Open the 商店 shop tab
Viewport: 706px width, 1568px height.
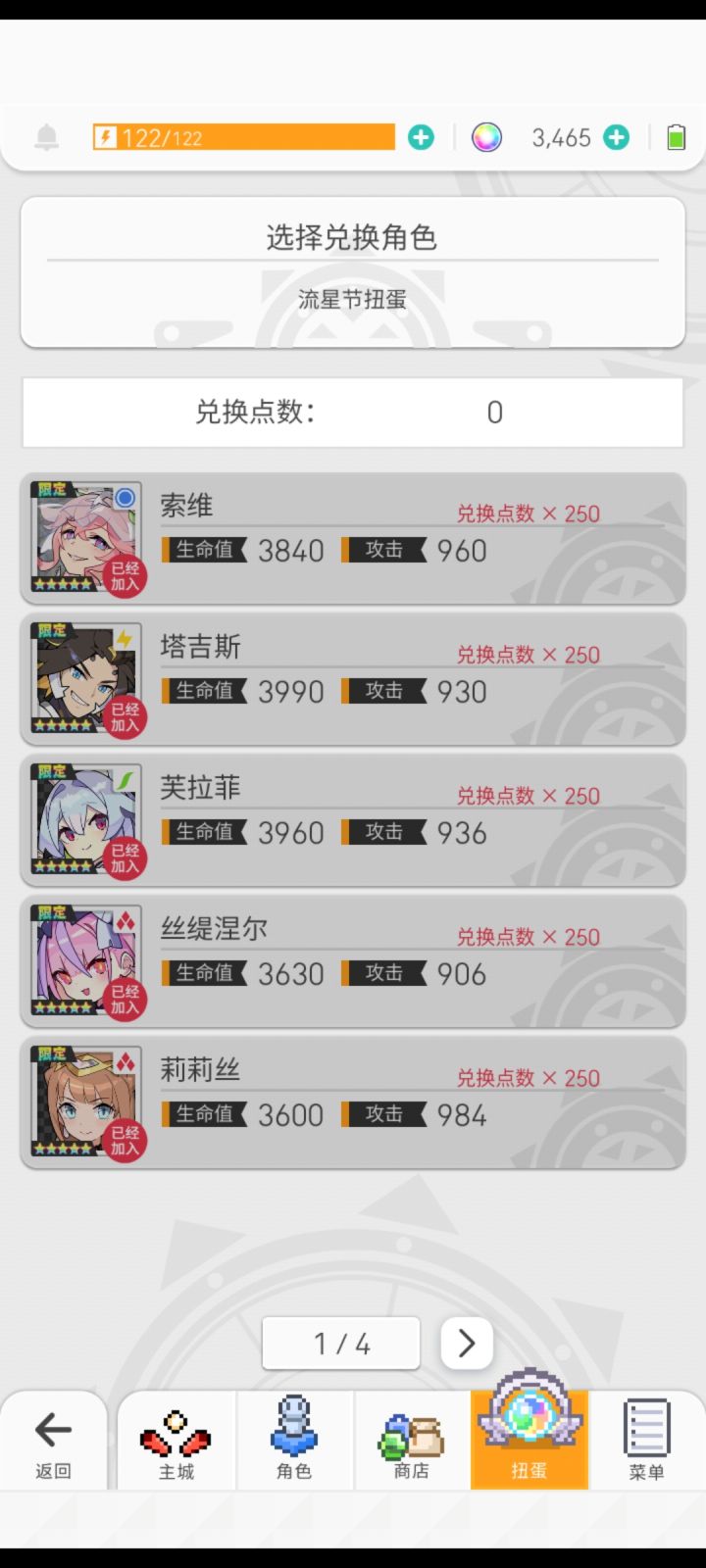tap(412, 1441)
